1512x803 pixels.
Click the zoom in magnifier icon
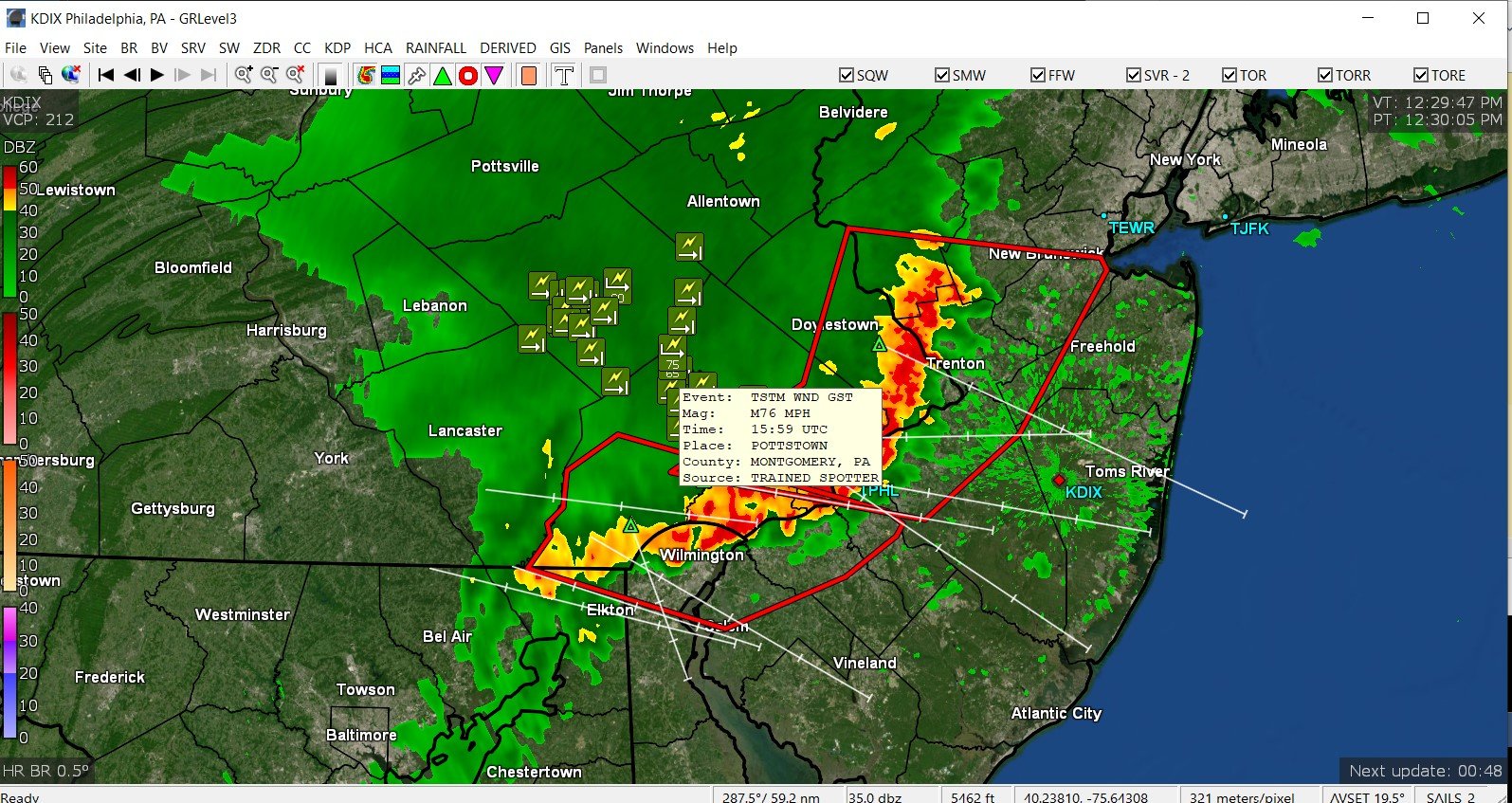pyautogui.click(x=244, y=75)
